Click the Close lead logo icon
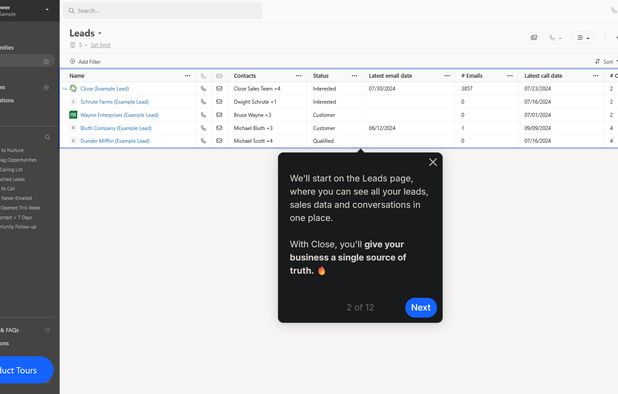The height and width of the screenshot is (394, 618). [73, 88]
